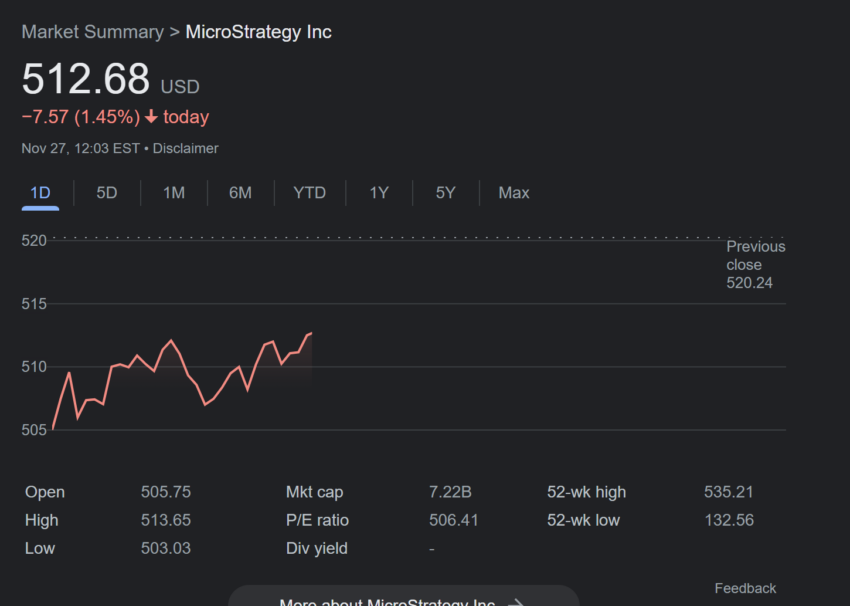Switch to the 1Y range

point(379,193)
